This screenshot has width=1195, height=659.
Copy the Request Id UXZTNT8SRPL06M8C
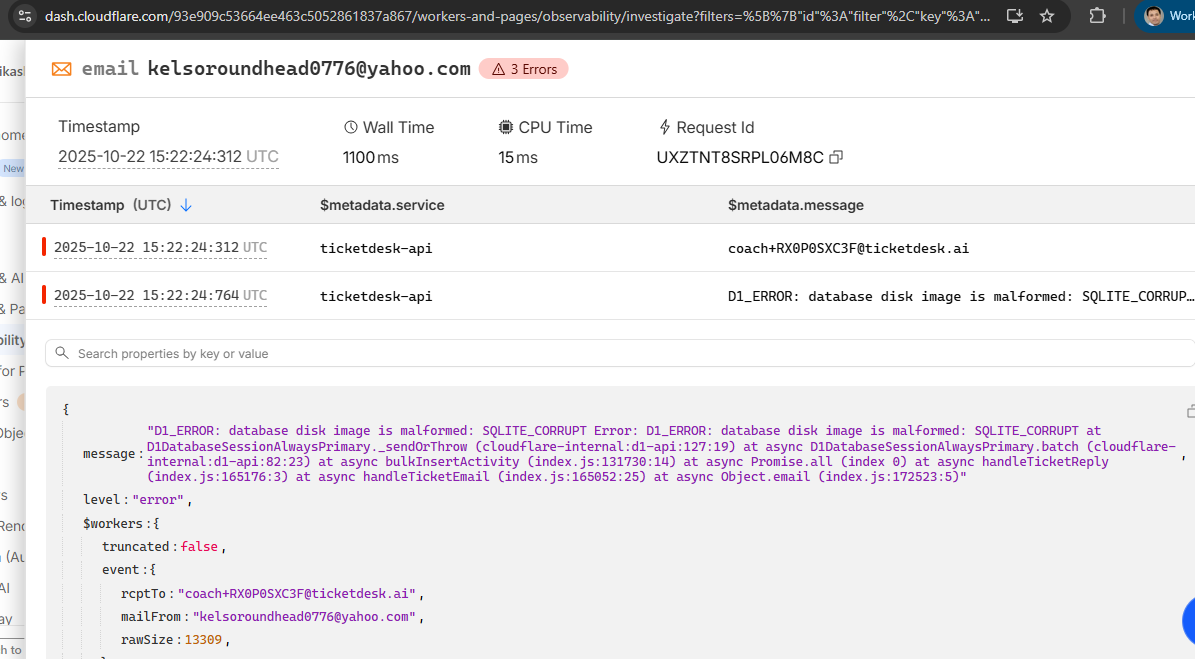(x=836, y=157)
